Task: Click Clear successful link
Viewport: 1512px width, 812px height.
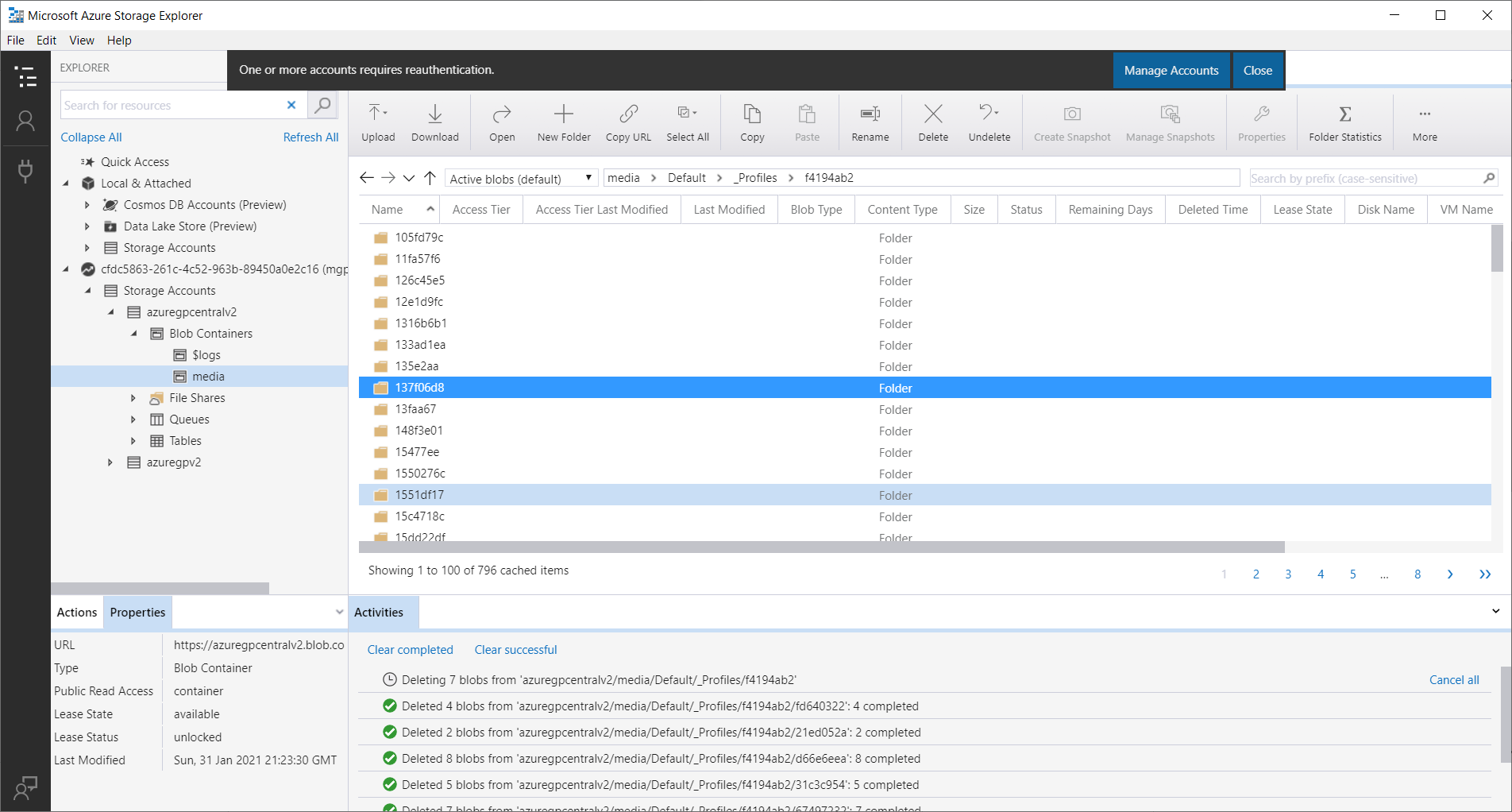Action: [x=515, y=650]
